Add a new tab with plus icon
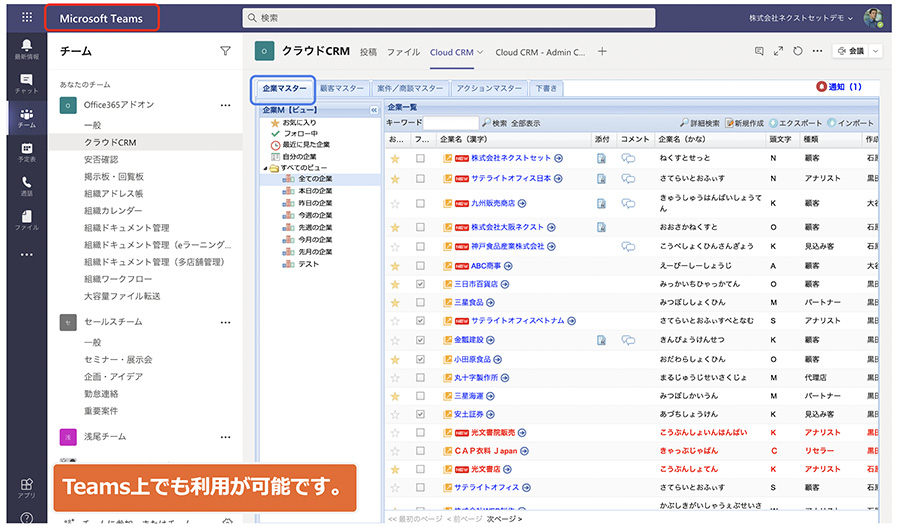Image resolution: width=900 pixels, height=527 pixels. tap(602, 52)
